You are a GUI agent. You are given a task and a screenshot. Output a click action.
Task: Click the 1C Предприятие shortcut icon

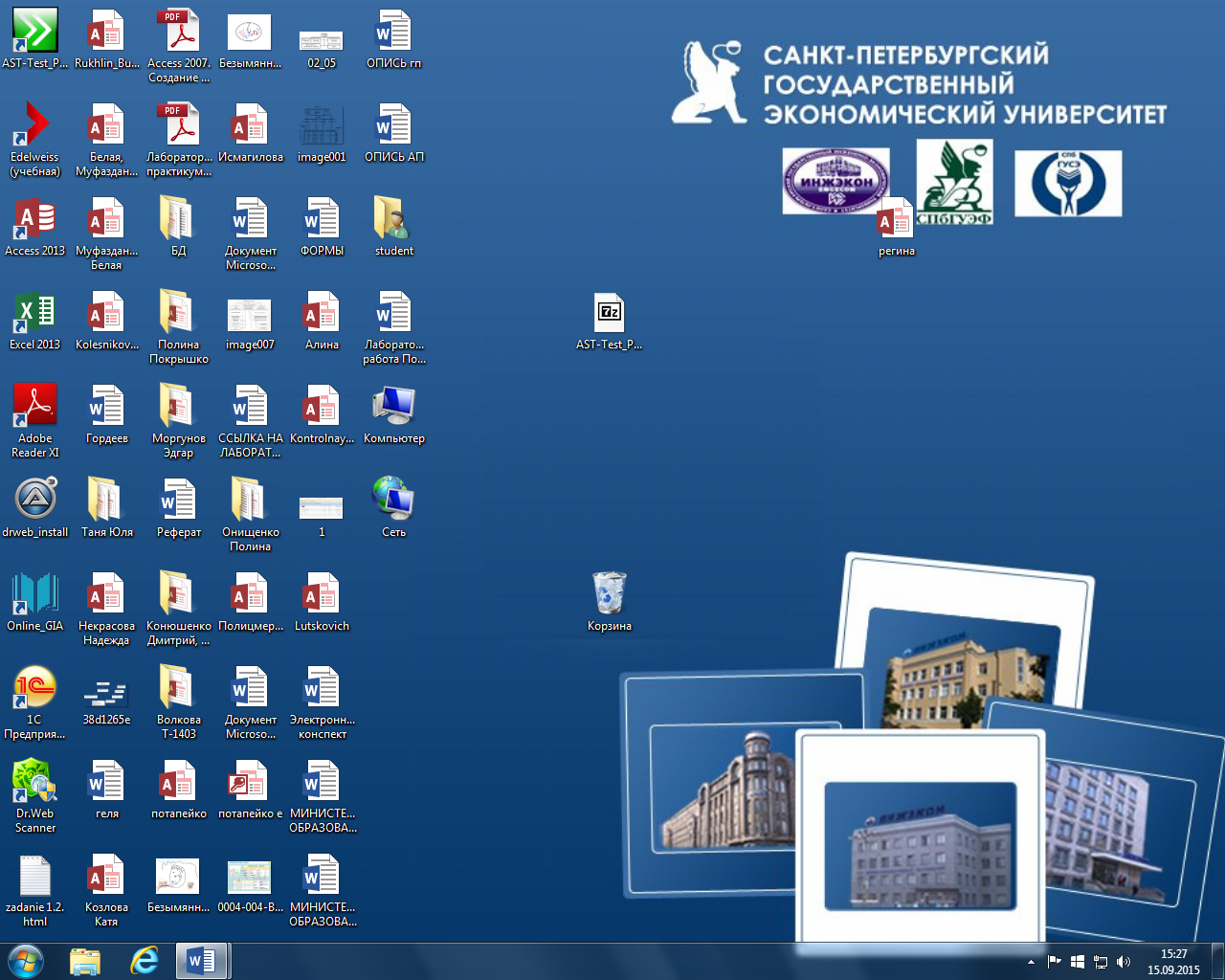pyautogui.click(x=35, y=689)
